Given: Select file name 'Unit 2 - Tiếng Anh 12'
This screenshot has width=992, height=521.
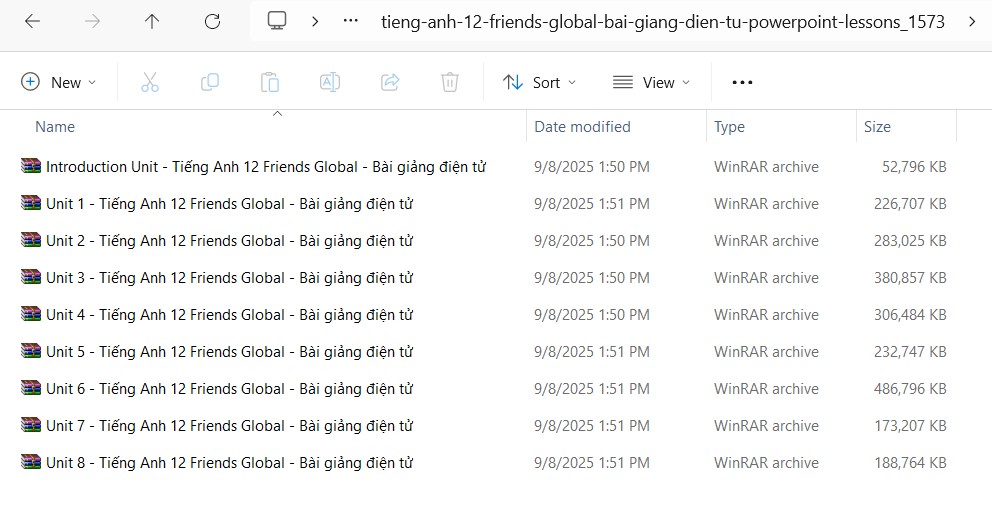Looking at the screenshot, I should tap(229, 241).
